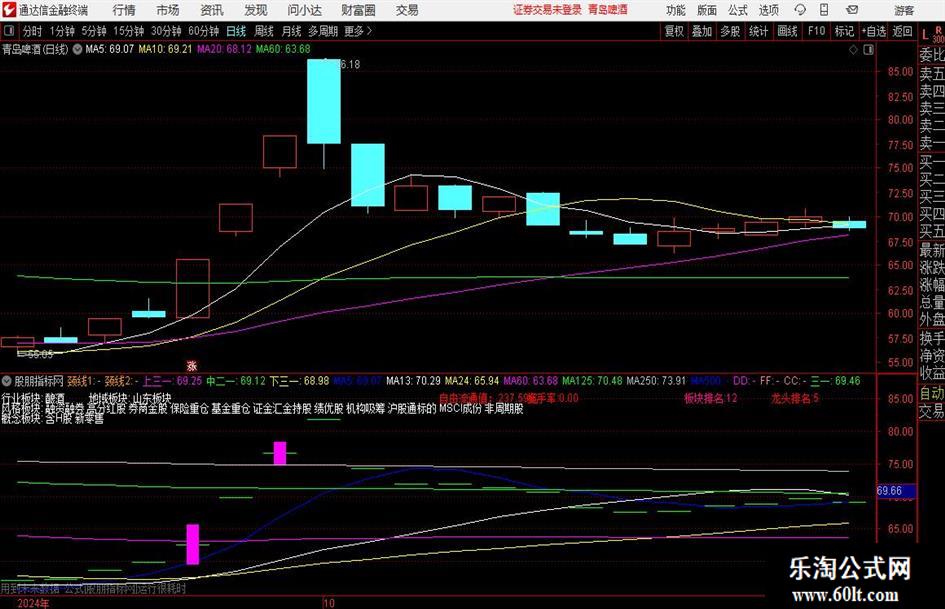Click the 85.00 price label on the main axis

click(x=900, y=71)
